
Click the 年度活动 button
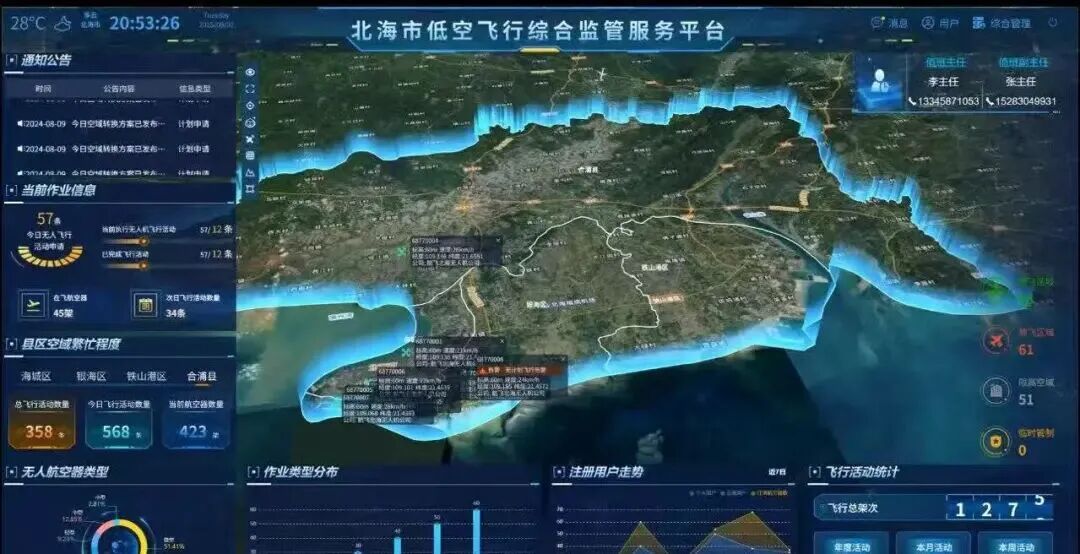(849, 547)
